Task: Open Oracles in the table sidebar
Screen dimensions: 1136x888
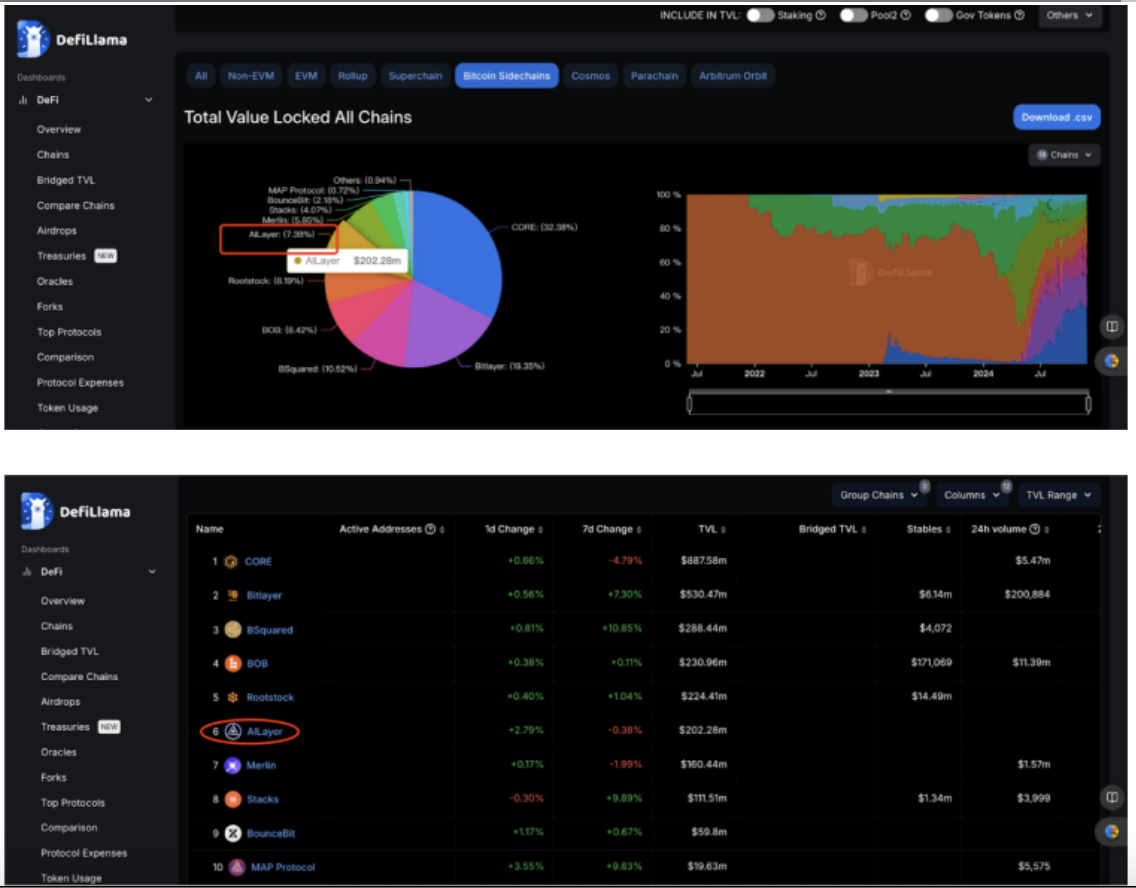Action: pyautogui.click(x=59, y=752)
